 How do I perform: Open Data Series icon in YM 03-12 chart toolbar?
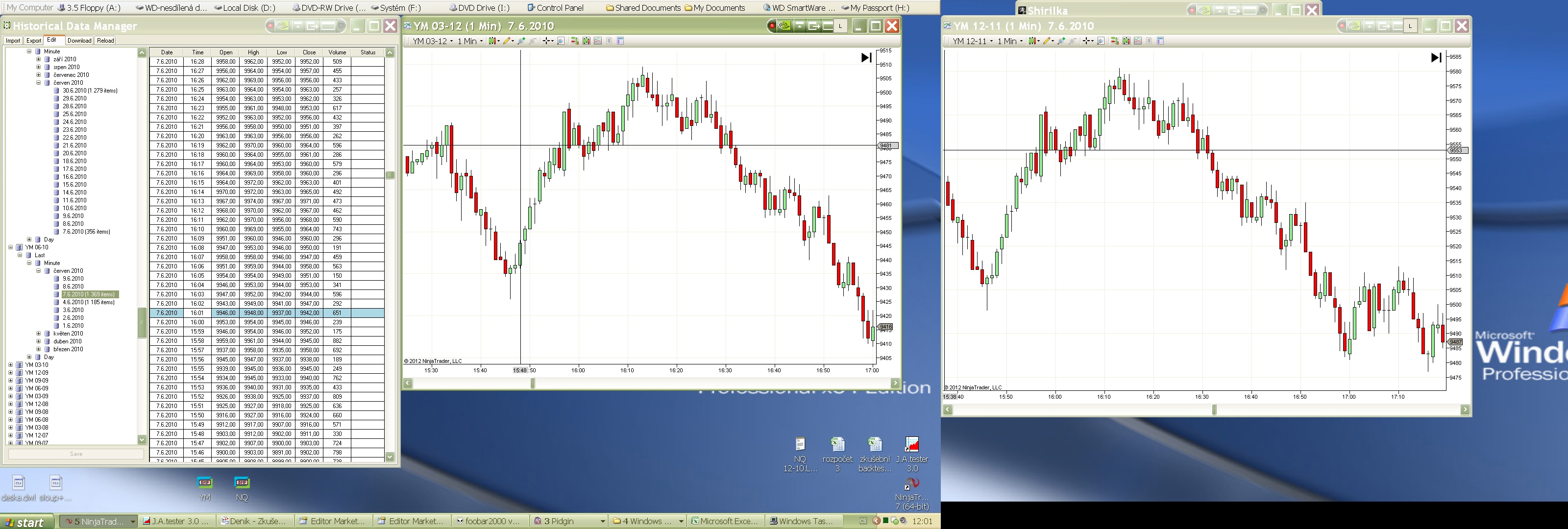(587, 41)
